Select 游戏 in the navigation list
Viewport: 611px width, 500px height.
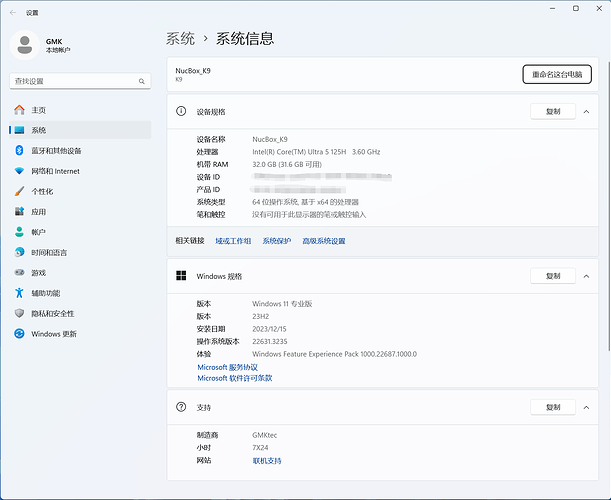coord(38,273)
